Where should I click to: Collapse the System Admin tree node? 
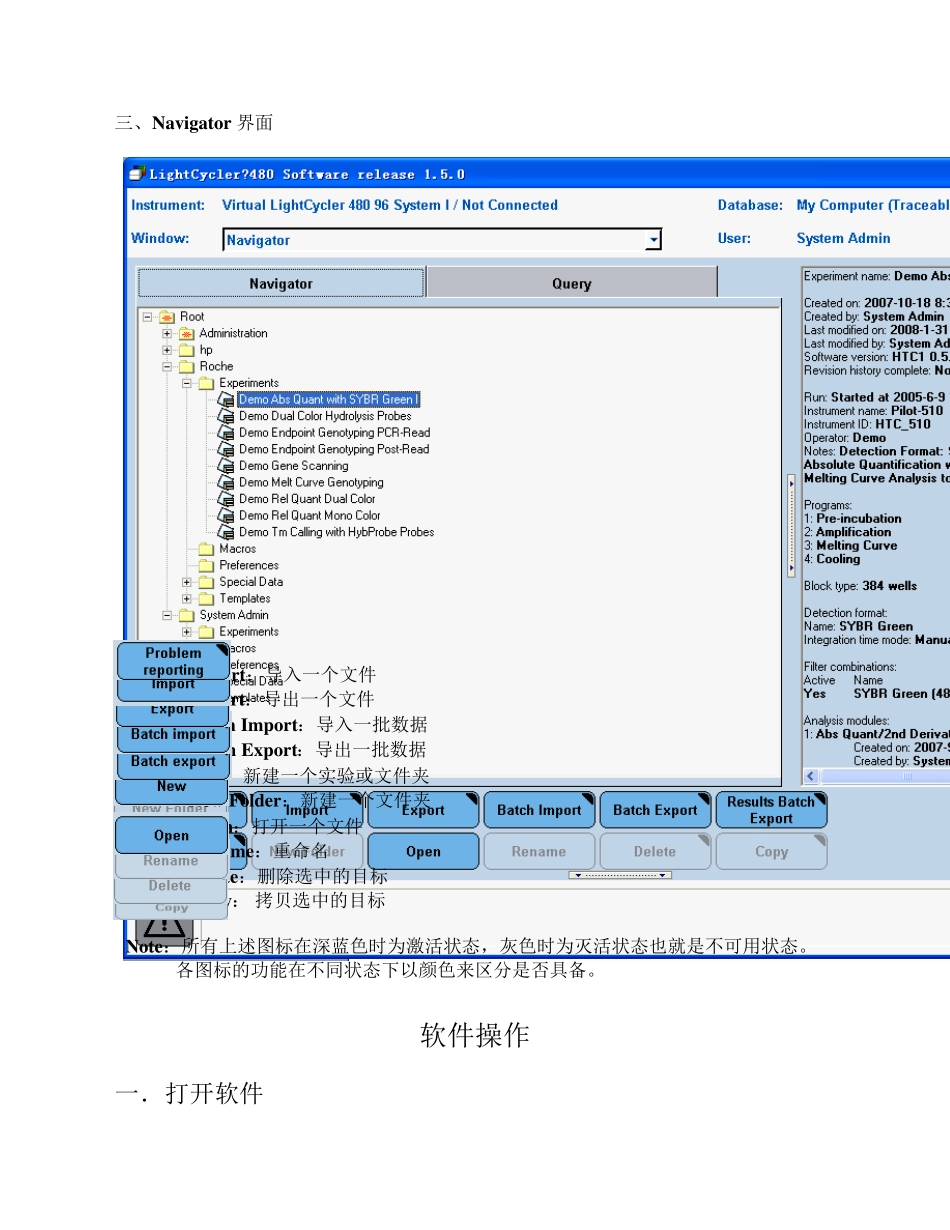[x=167, y=615]
